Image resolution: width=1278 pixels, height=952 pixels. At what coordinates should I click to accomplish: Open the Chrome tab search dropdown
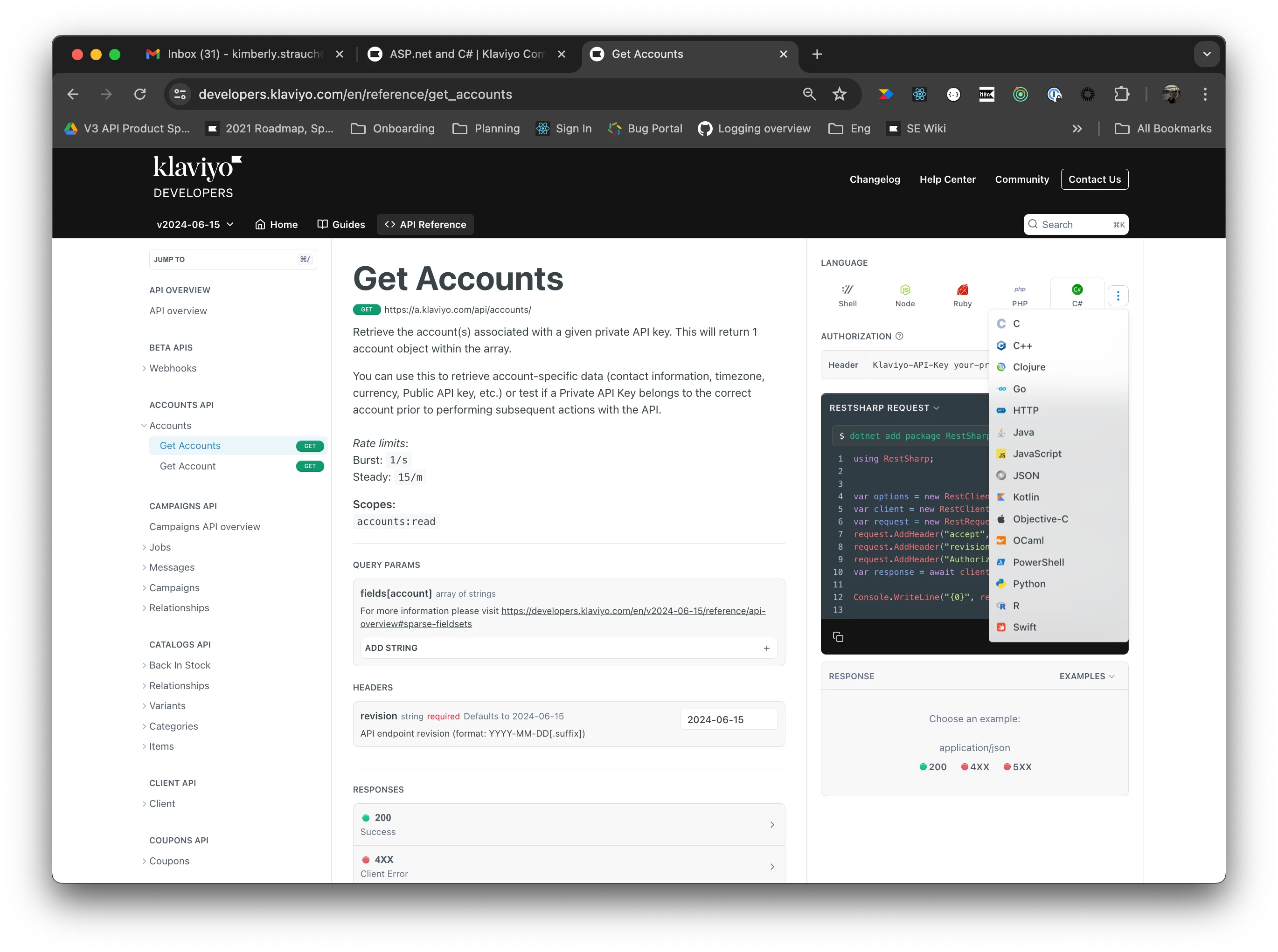tap(1207, 54)
